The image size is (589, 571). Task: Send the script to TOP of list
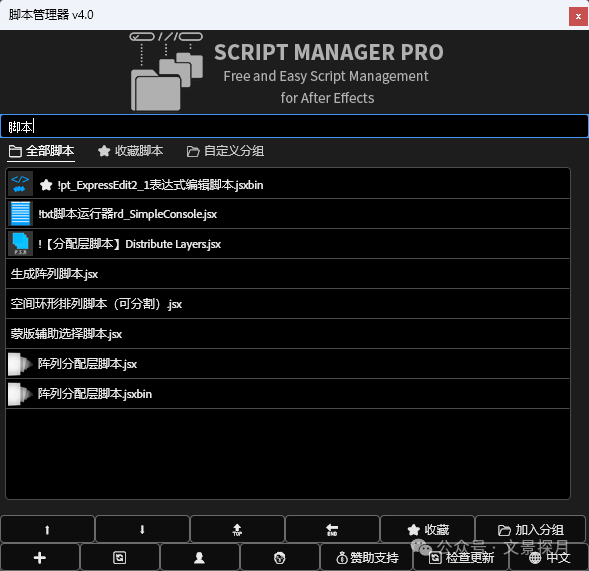click(x=237, y=529)
